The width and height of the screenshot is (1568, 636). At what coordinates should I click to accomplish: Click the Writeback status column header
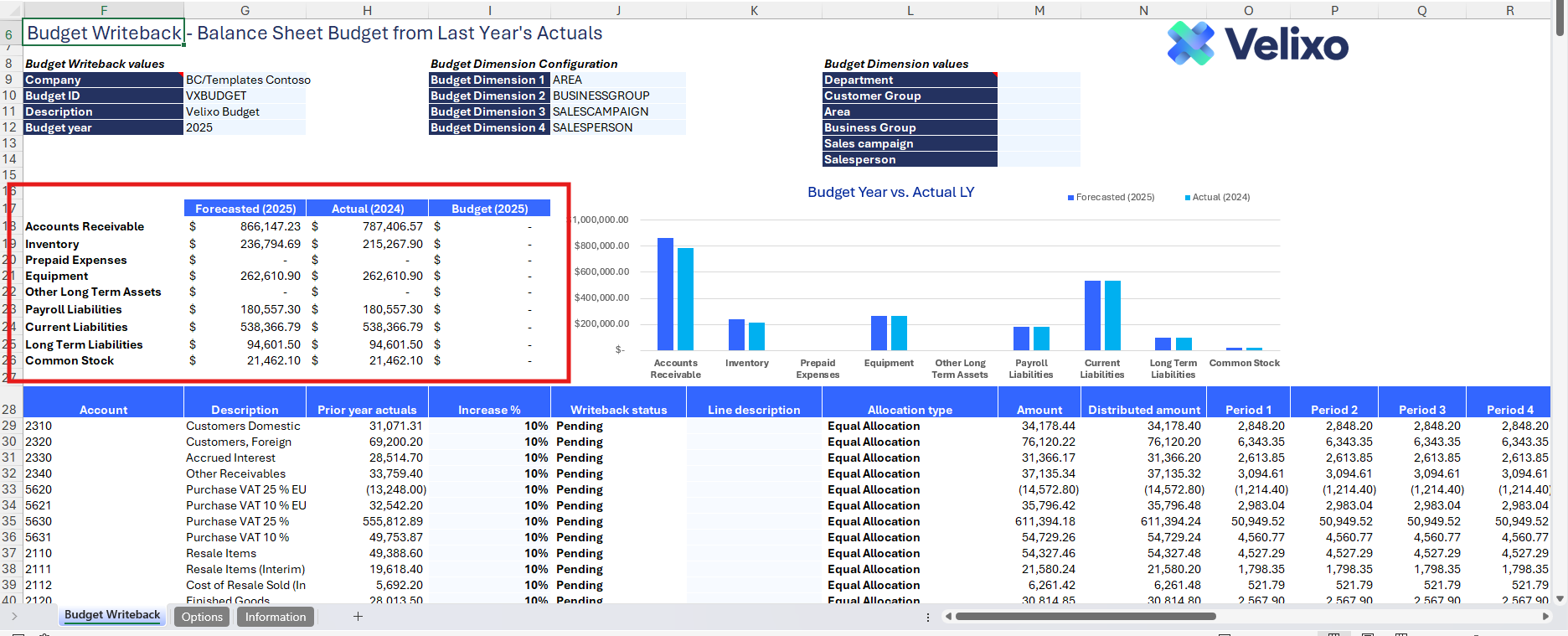pos(618,410)
